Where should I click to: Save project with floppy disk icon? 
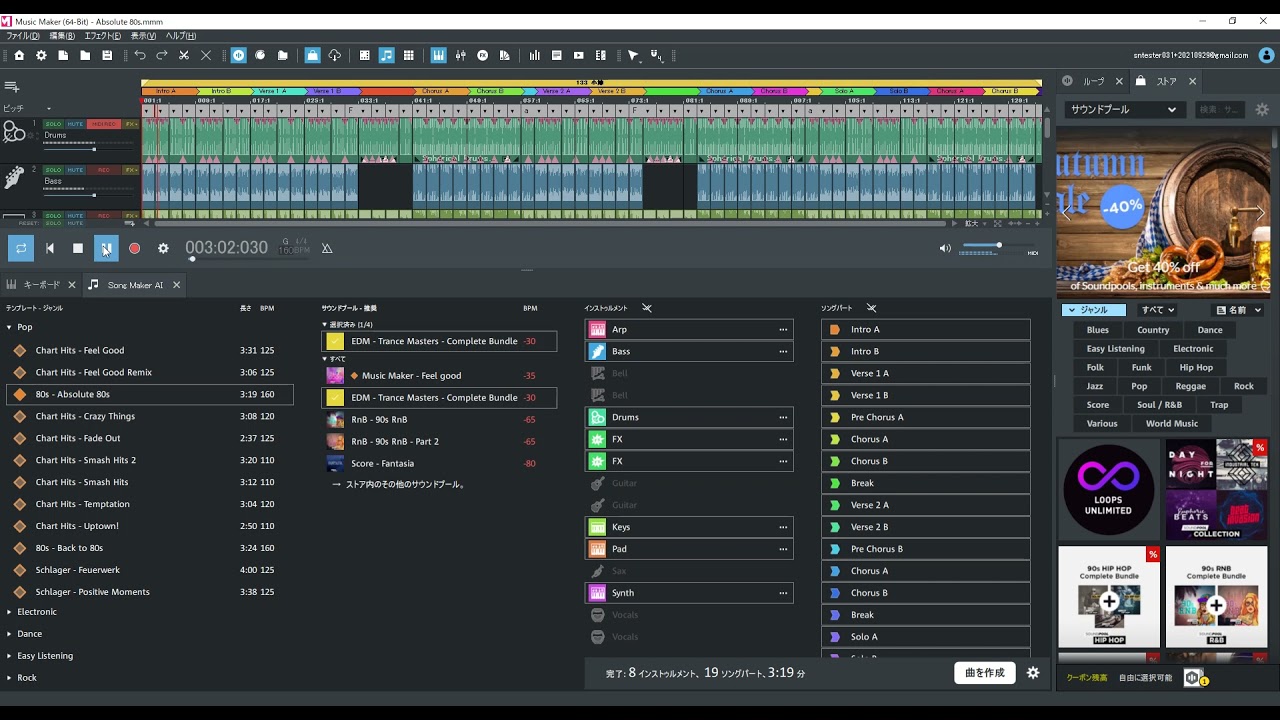tap(107, 55)
